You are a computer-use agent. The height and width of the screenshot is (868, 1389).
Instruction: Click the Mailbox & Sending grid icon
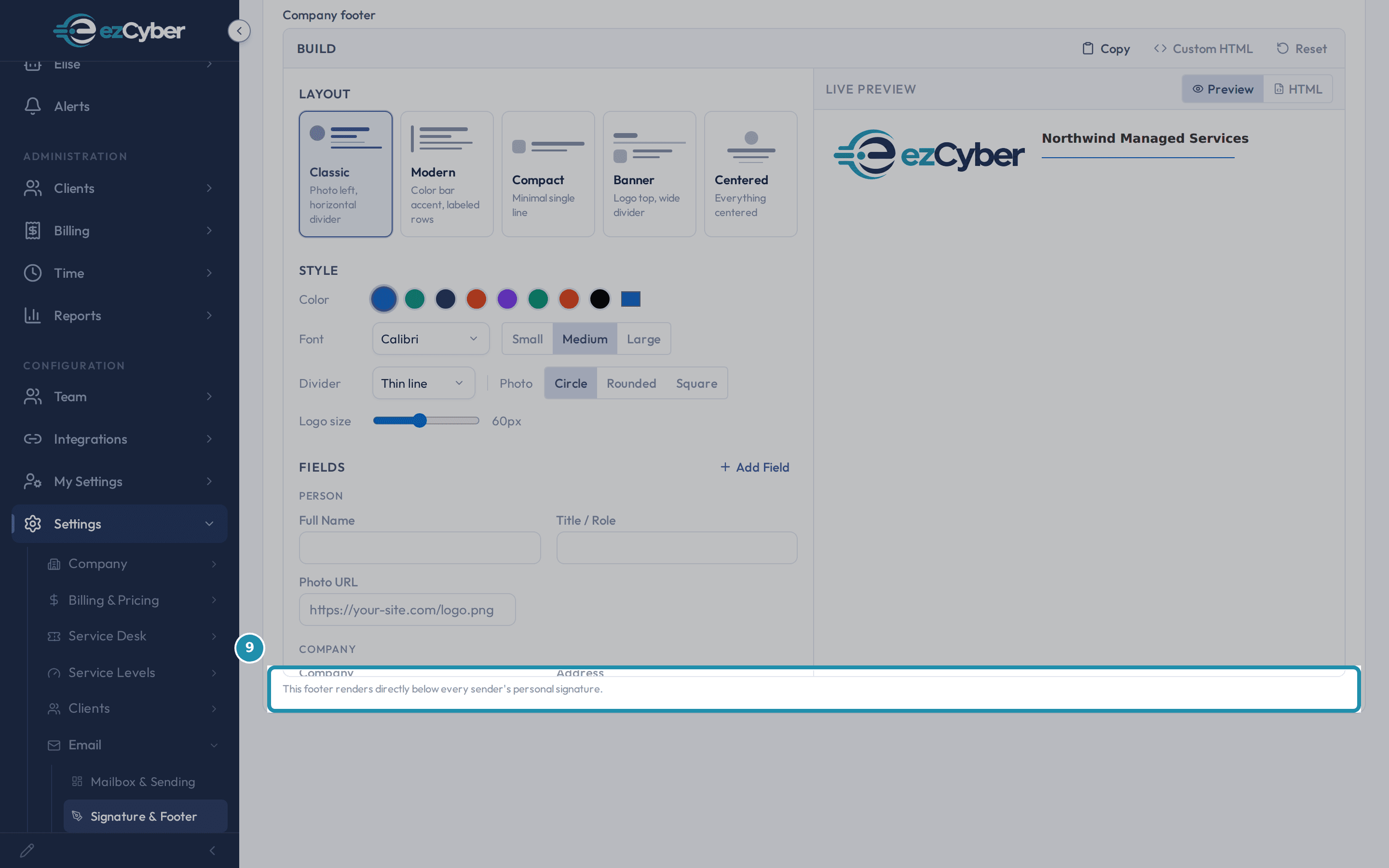pyautogui.click(x=77, y=781)
